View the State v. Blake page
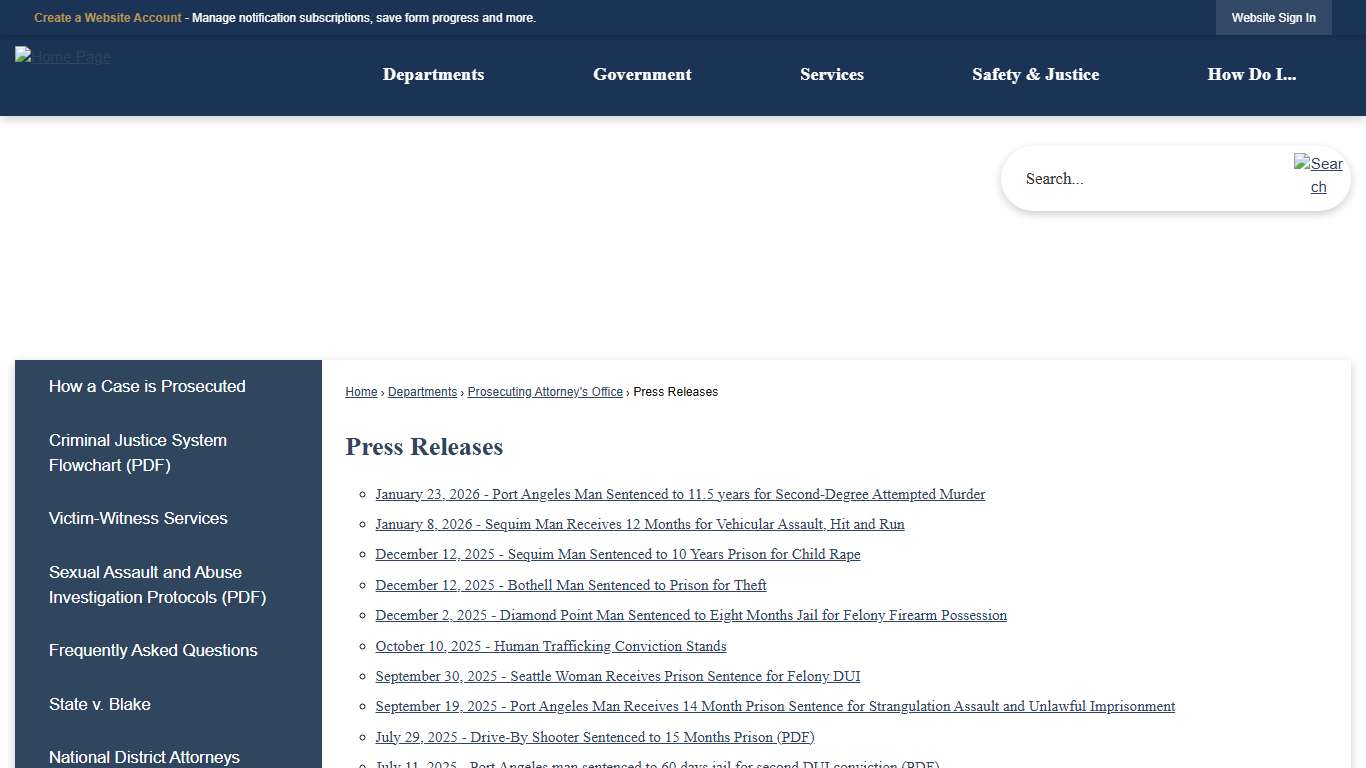The width and height of the screenshot is (1366, 768). 99,704
